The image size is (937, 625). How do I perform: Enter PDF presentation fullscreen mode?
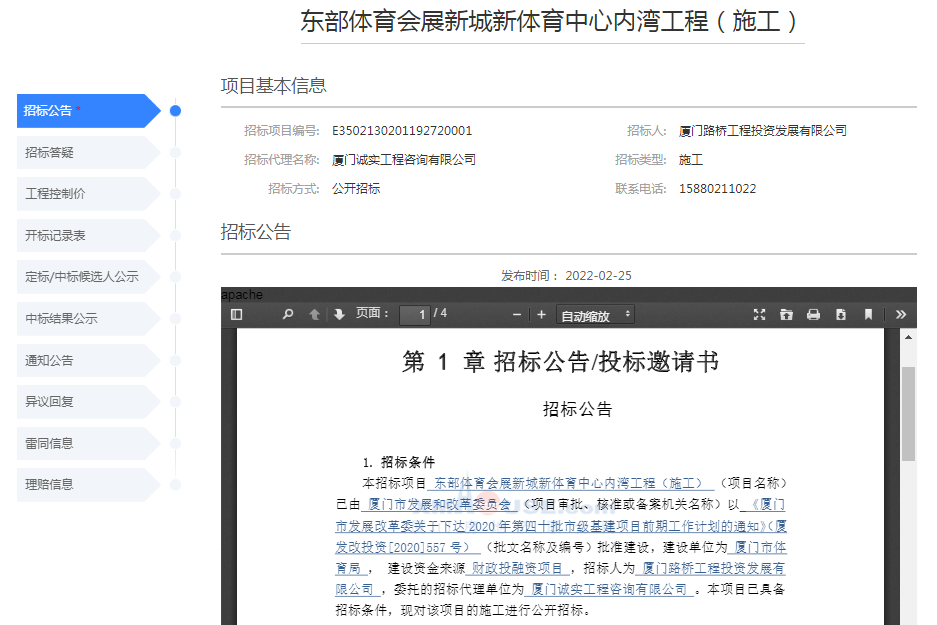click(x=759, y=315)
